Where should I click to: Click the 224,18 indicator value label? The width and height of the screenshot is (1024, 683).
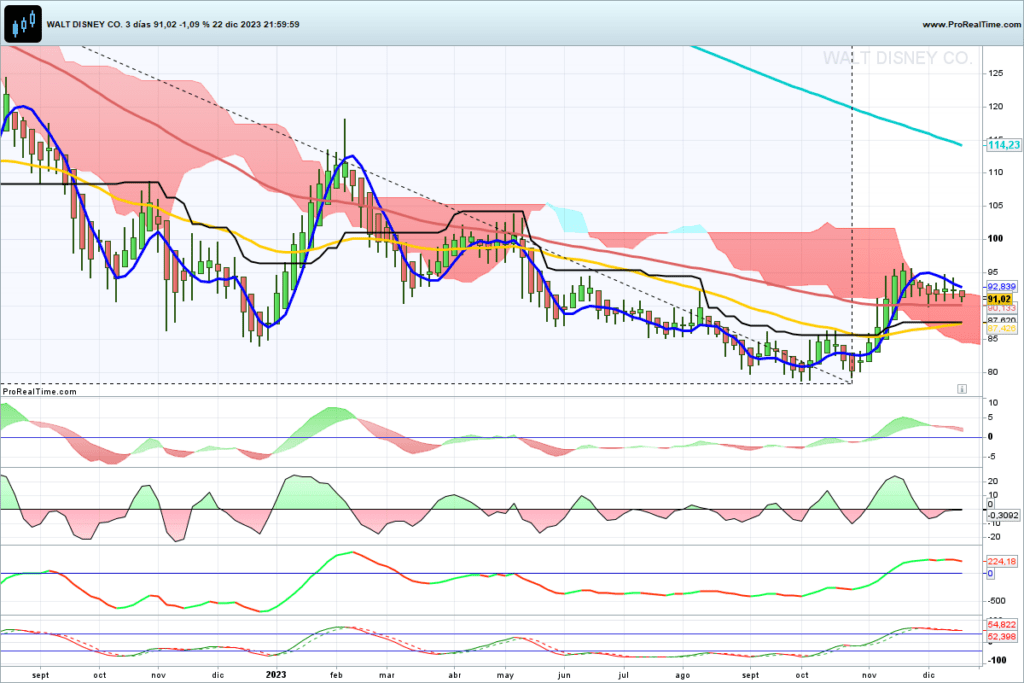pyautogui.click(x=1002, y=562)
